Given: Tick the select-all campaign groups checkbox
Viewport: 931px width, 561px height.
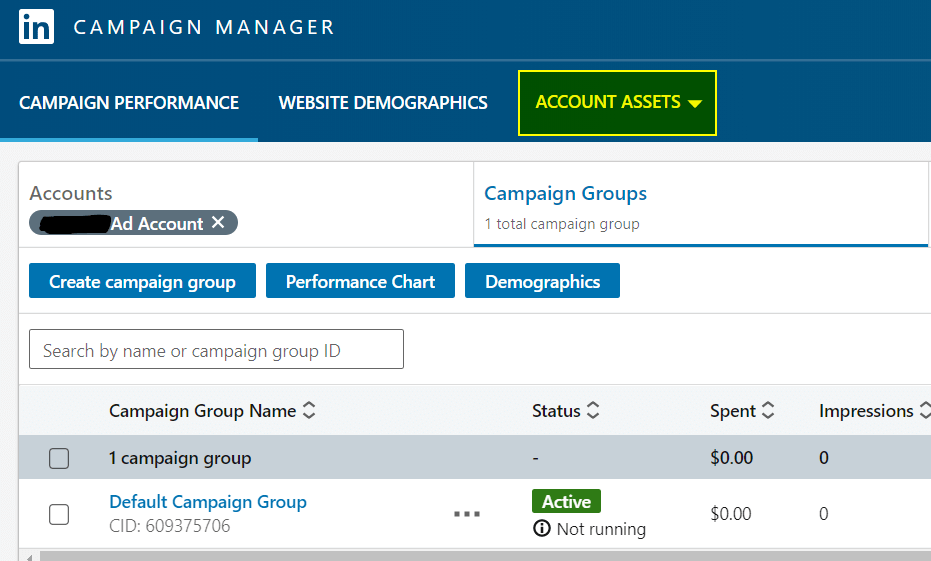Looking at the screenshot, I should click(59, 458).
